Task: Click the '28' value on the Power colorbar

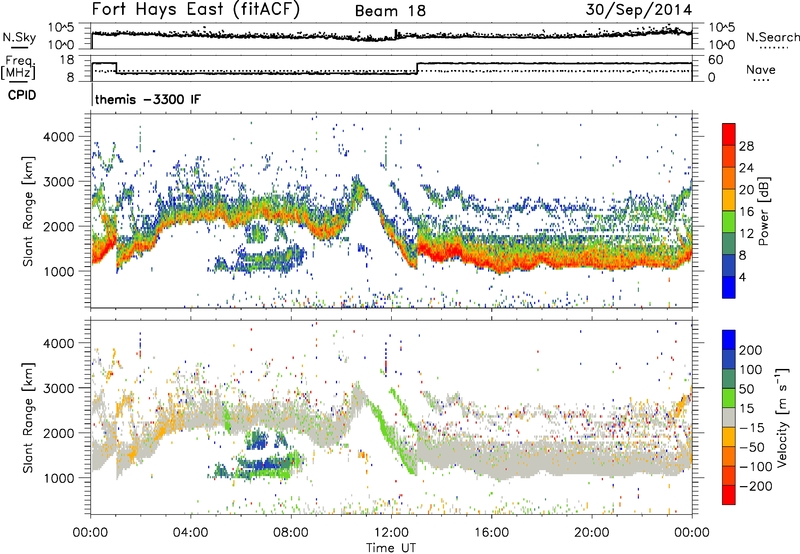Action: coord(746,146)
